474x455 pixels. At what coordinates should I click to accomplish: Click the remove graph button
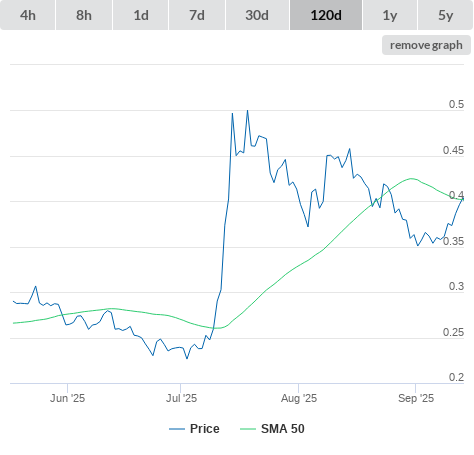[x=426, y=45]
